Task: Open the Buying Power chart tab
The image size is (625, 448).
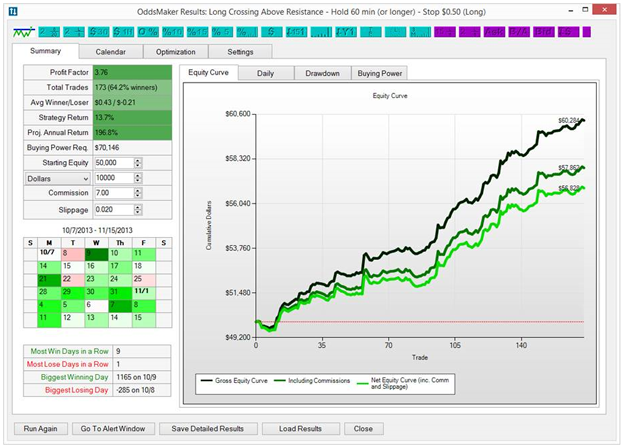Action: pos(379,73)
